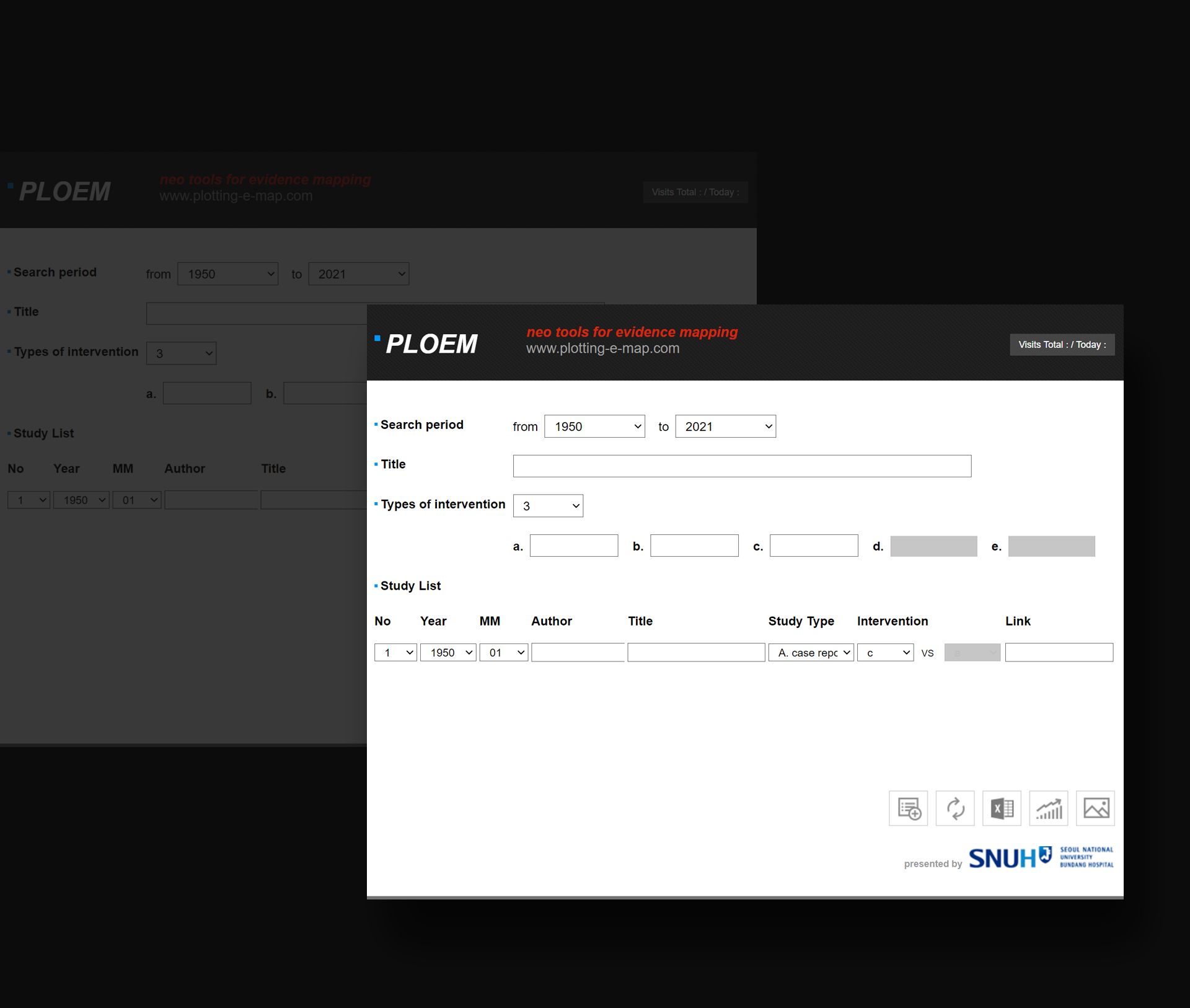This screenshot has height=1008, width=1190.
Task: Click the Visits Total / Today box
Action: (1062, 345)
